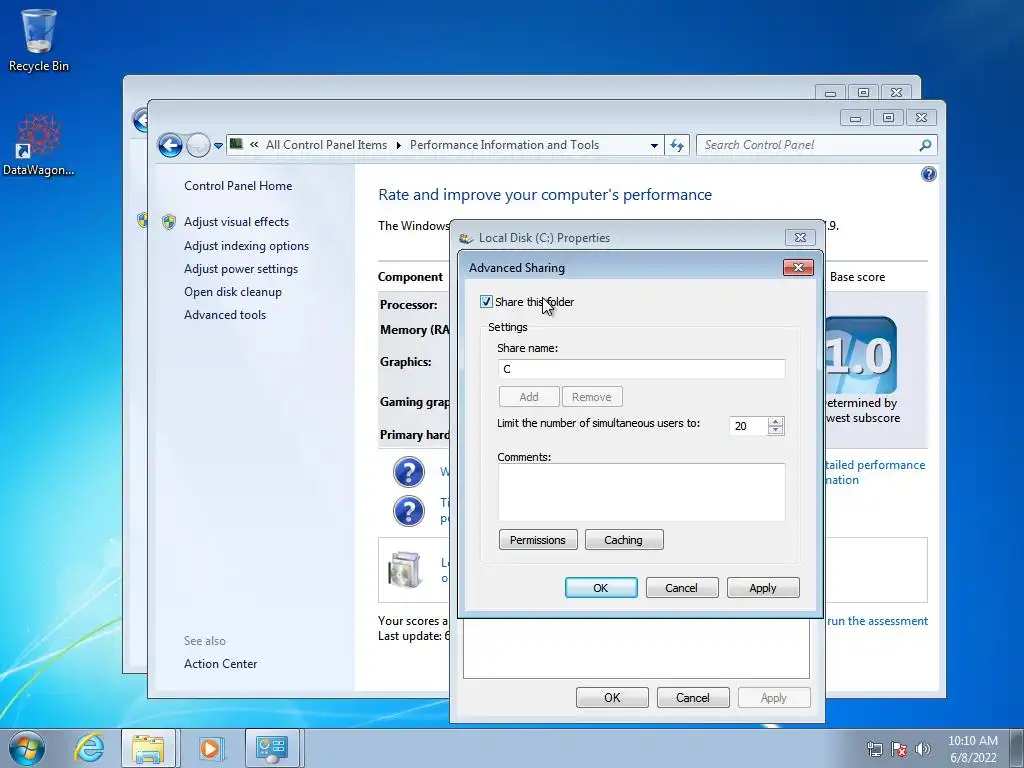1024x768 pixels.
Task: Expand the address bar history dropdown
Action: click(x=654, y=145)
